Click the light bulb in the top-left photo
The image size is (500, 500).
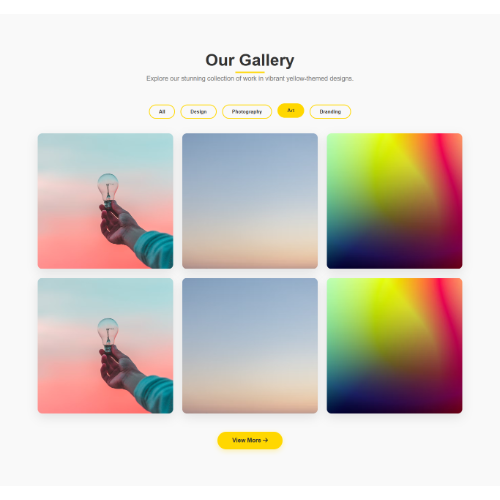[x=108, y=191]
